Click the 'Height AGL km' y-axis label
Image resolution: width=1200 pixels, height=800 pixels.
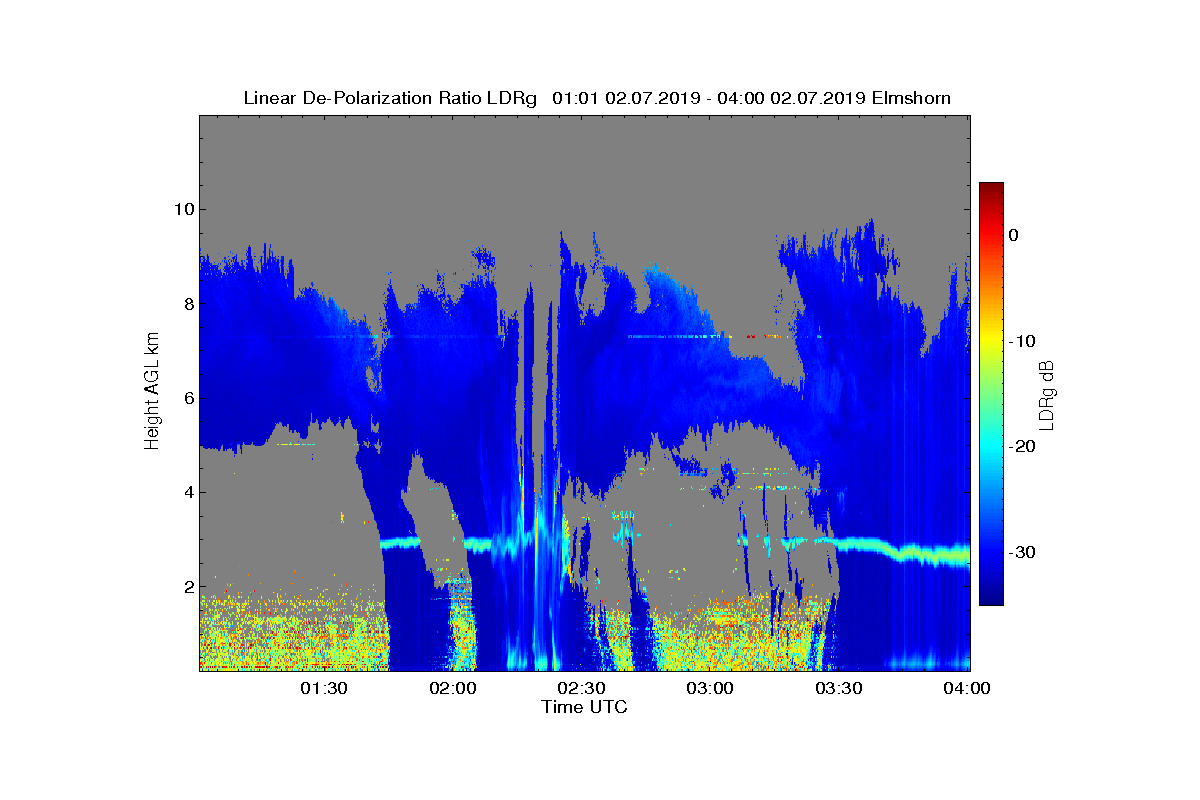click(152, 393)
